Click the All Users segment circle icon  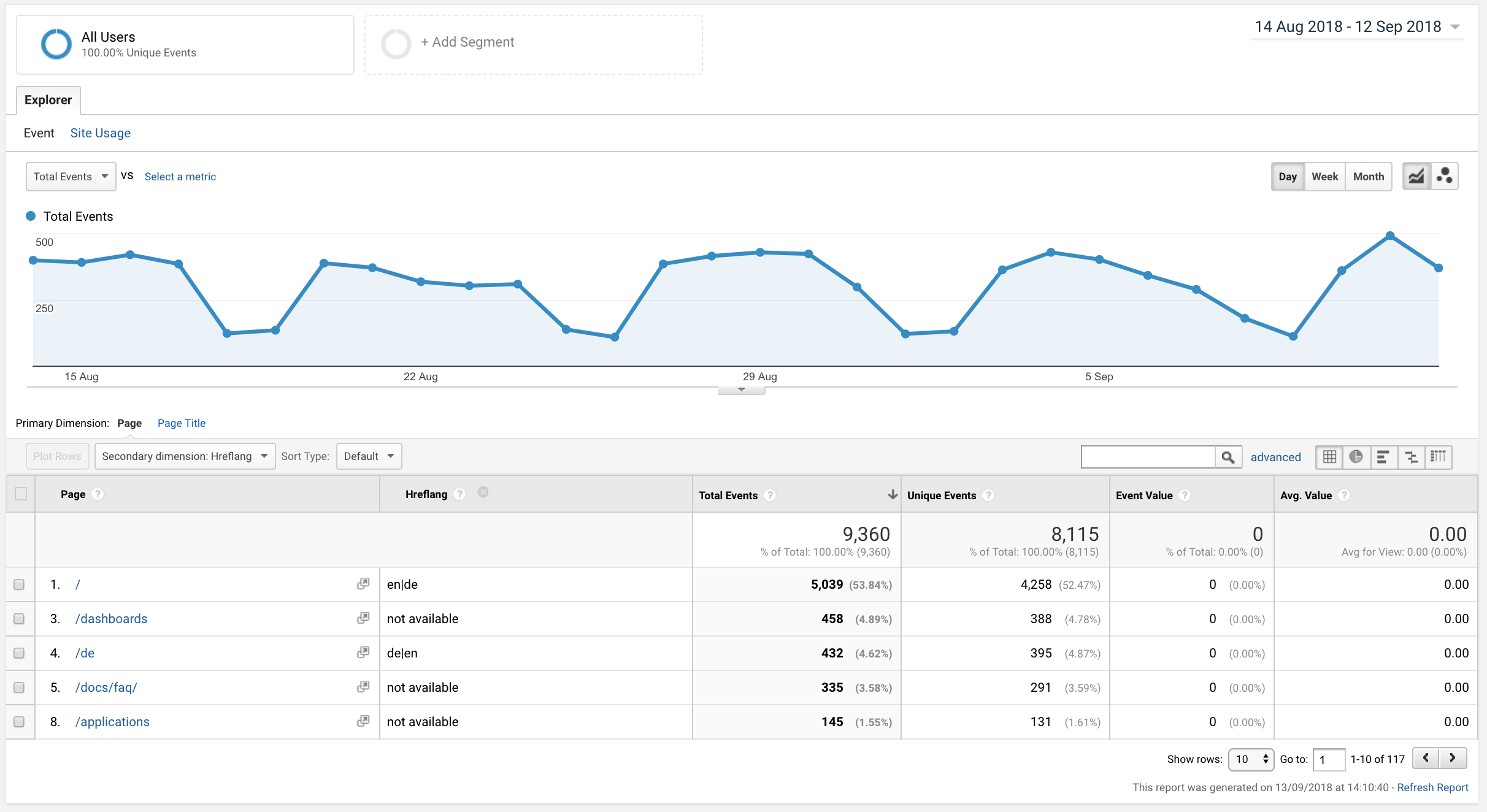coord(56,44)
